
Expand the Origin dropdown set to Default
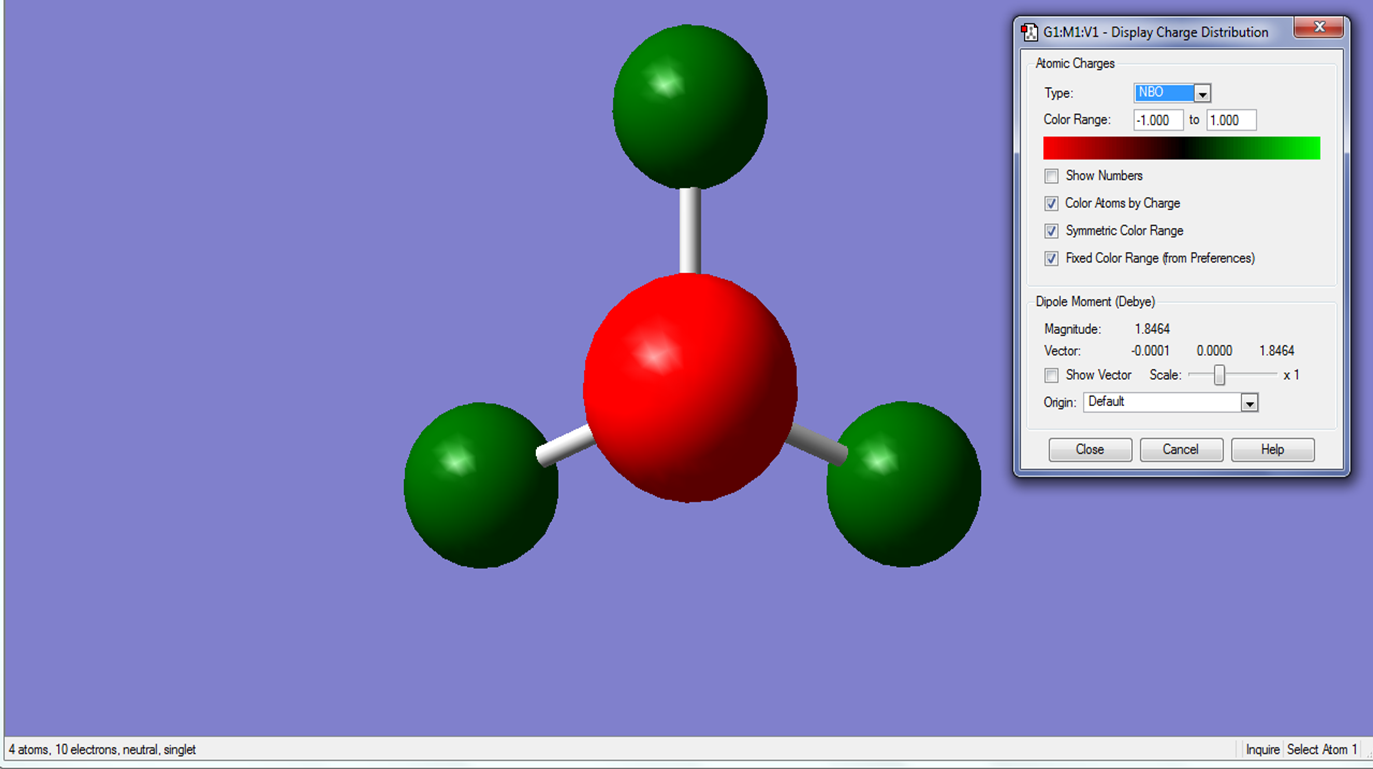(x=1249, y=403)
